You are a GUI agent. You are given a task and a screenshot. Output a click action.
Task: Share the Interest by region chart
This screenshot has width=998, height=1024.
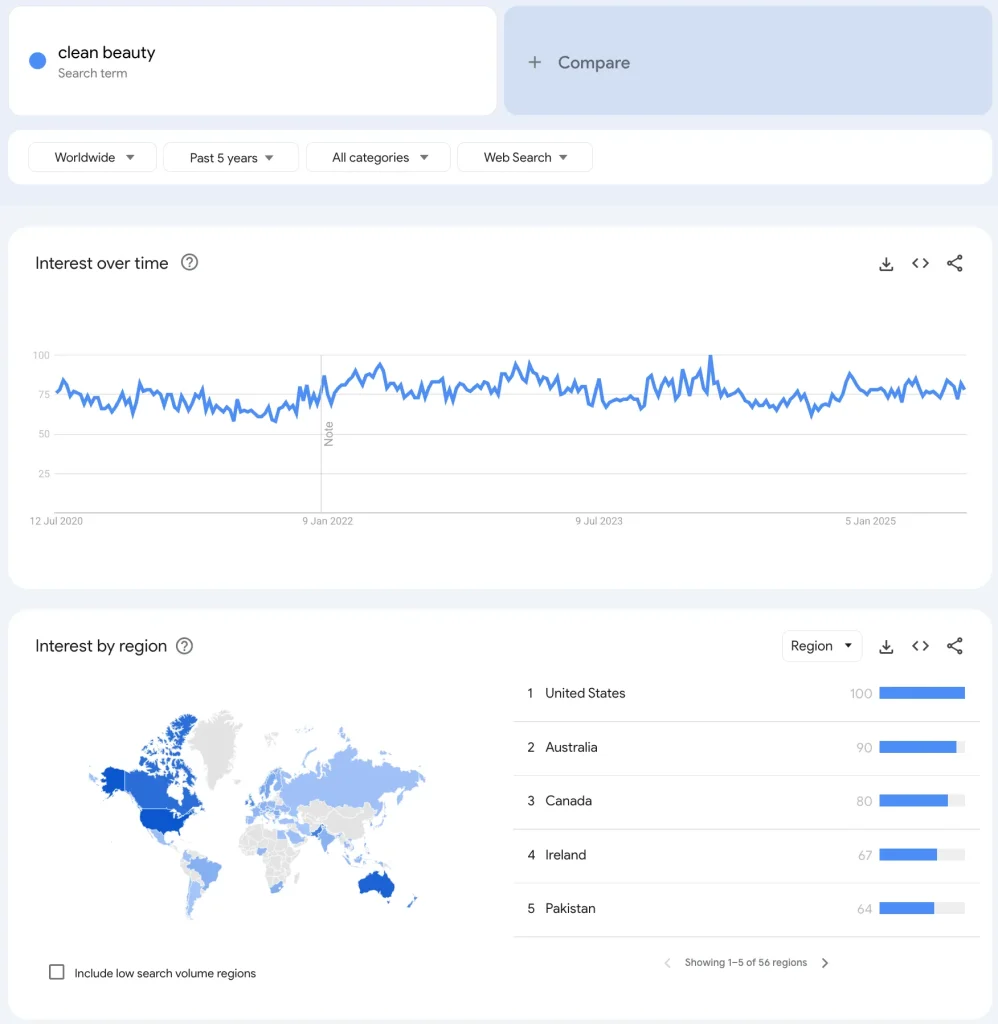955,646
